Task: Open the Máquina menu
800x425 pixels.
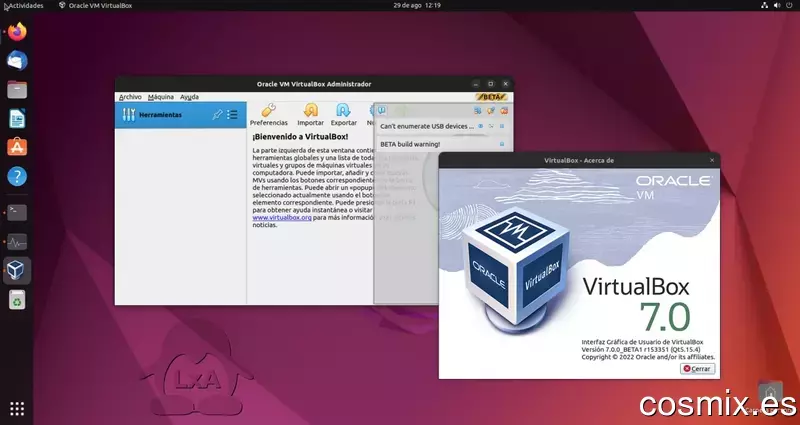Action: pos(161,97)
